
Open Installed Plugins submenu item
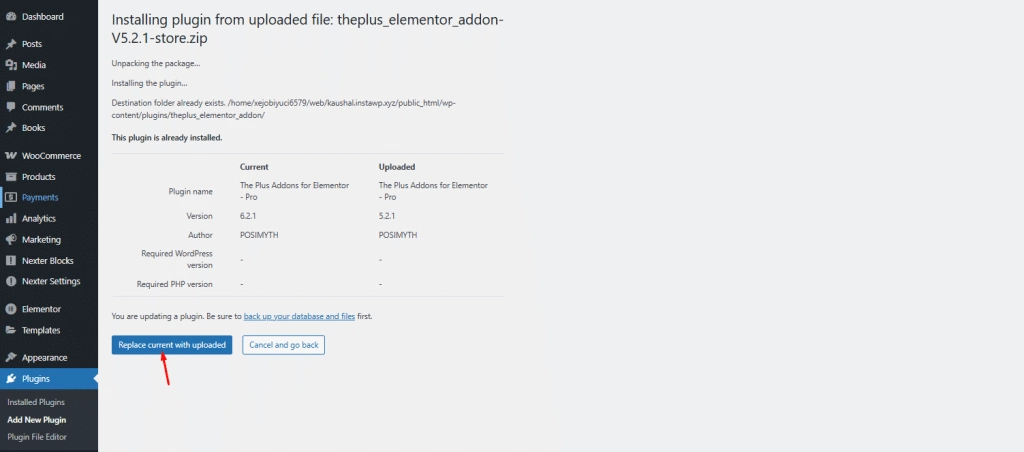click(x=36, y=402)
